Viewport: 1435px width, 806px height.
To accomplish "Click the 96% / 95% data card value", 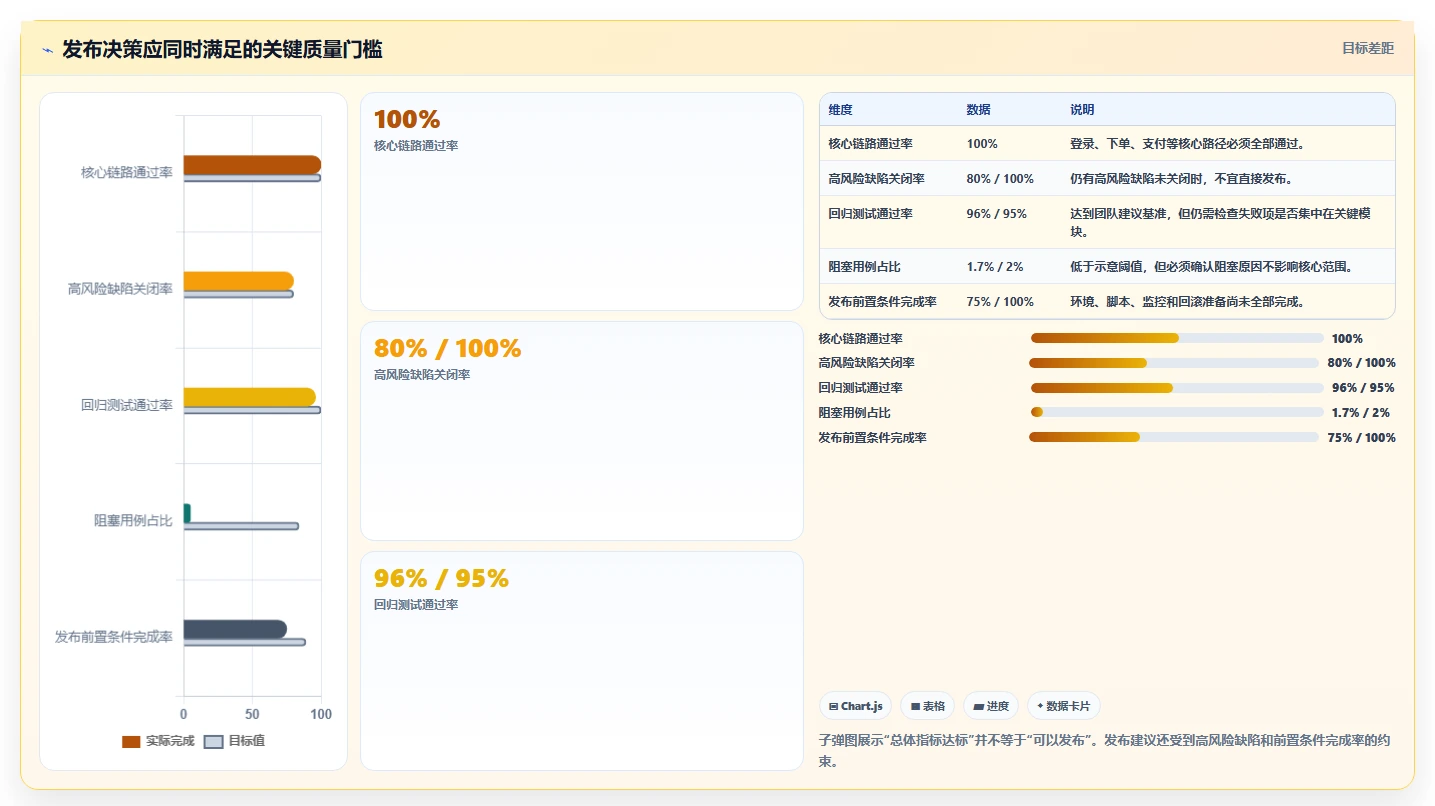I will tap(441, 579).
